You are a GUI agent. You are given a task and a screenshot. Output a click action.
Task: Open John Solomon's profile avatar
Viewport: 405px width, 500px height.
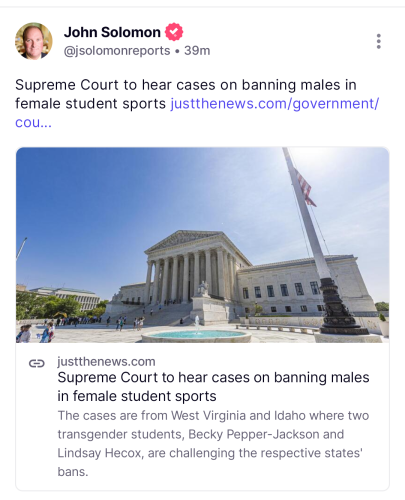coord(34,41)
